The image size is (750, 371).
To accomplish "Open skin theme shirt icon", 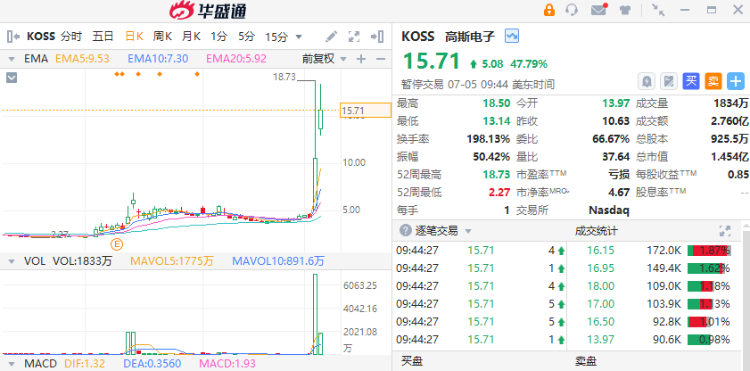I will [625, 10].
